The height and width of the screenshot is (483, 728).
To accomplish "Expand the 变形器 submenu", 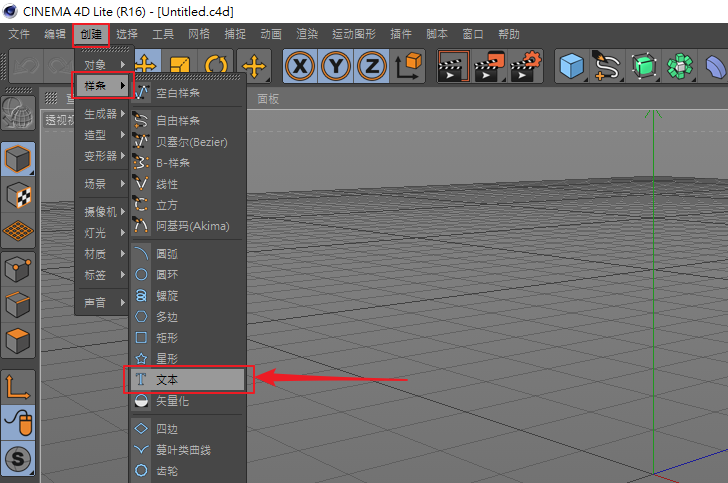I will pos(102,156).
